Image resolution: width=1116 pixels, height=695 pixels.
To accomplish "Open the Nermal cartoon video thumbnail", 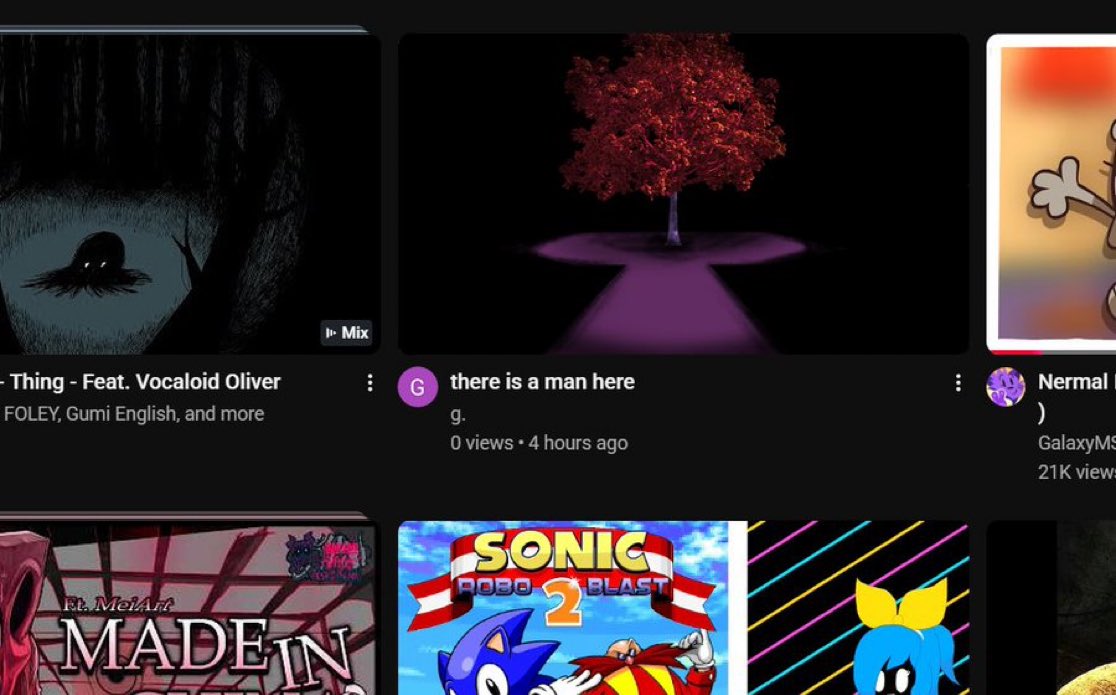I will tap(1051, 194).
